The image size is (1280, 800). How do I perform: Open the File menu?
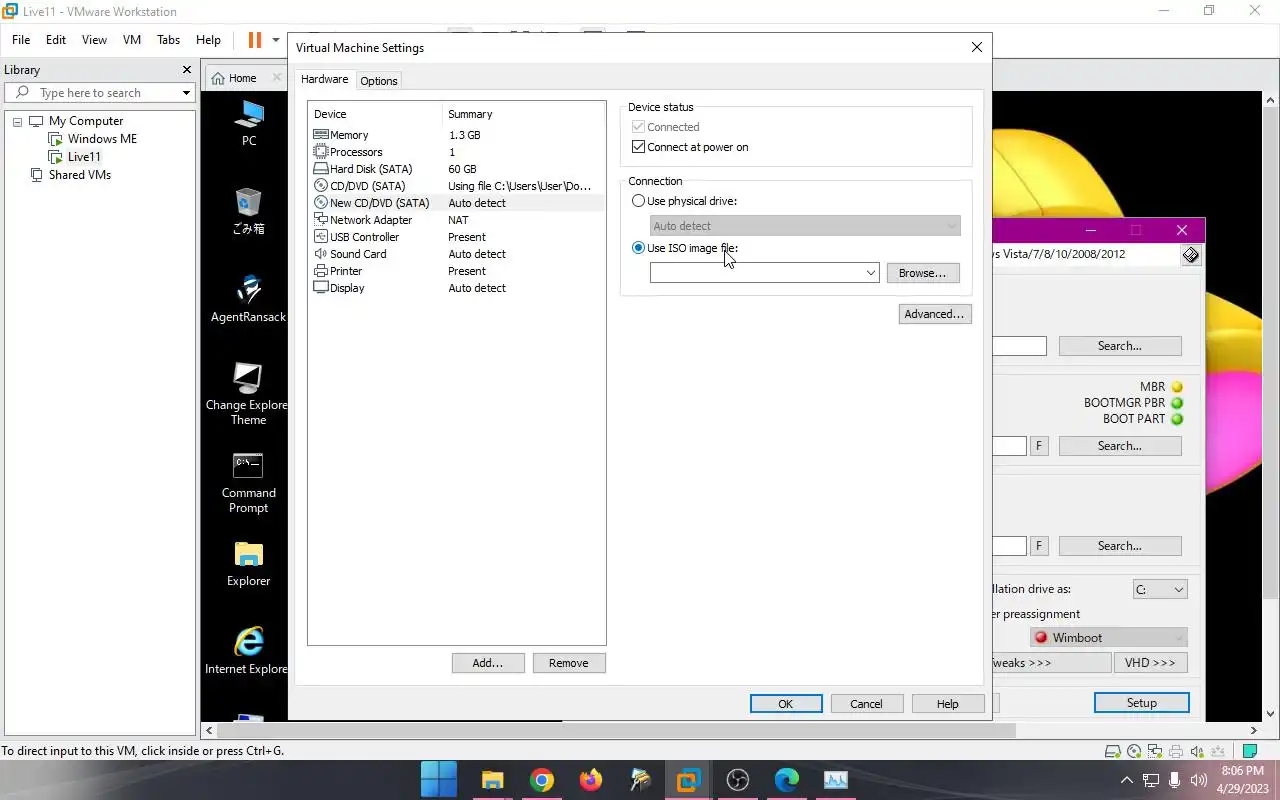21,40
